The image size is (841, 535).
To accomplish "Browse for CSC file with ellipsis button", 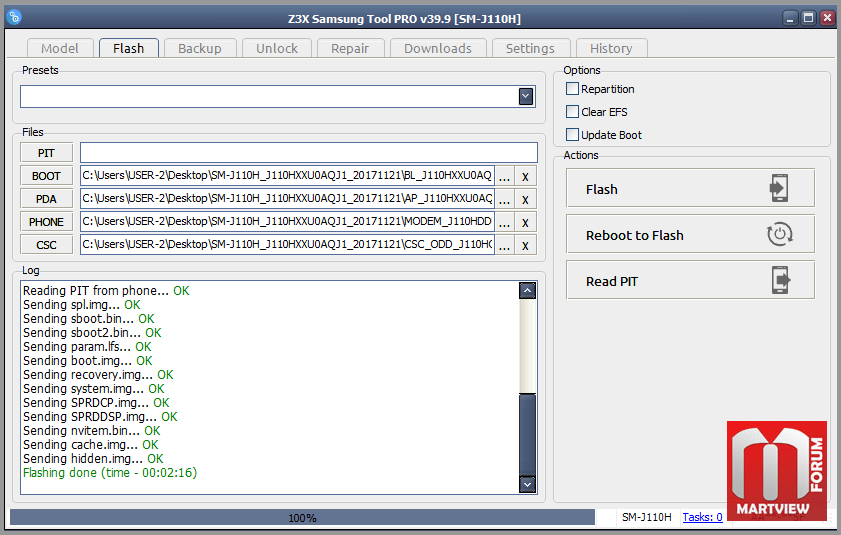I will point(504,245).
